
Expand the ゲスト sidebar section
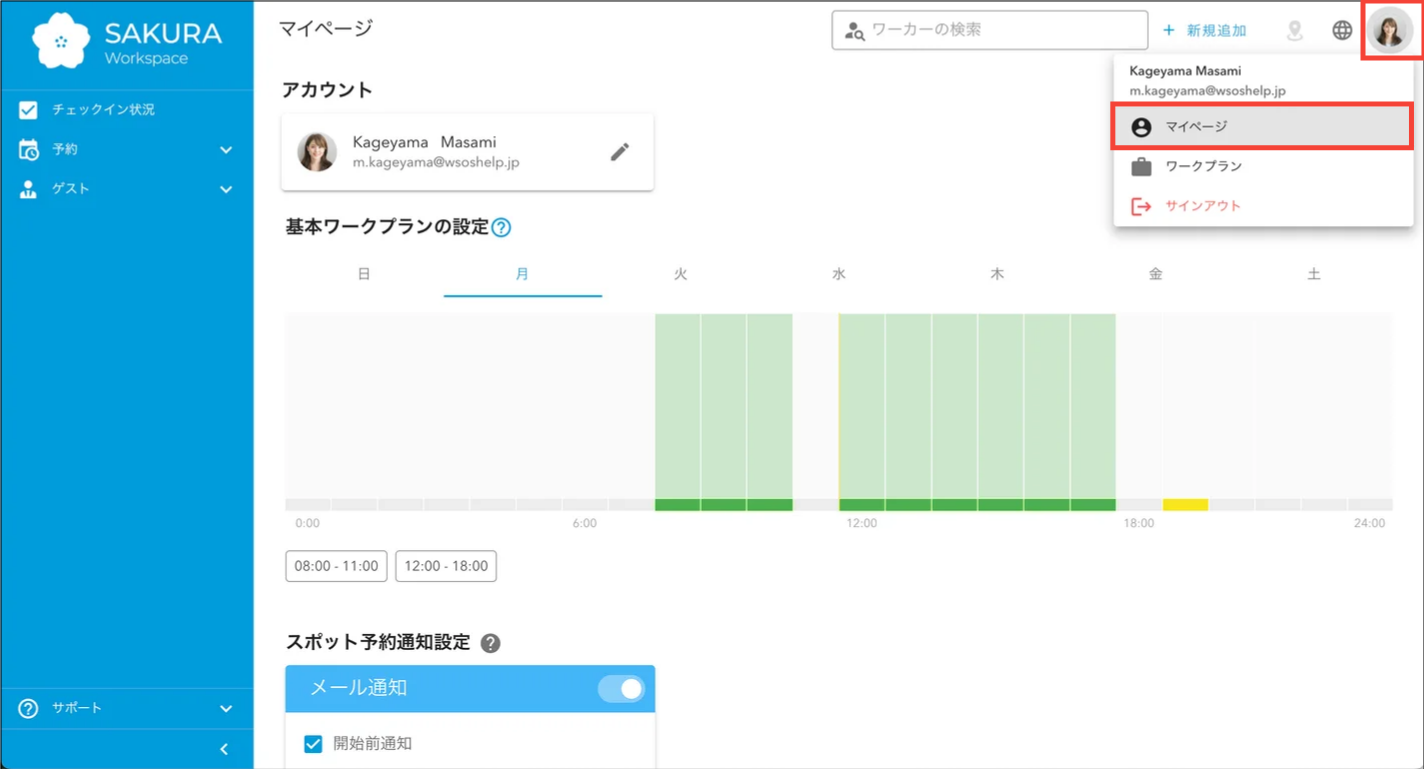[226, 189]
